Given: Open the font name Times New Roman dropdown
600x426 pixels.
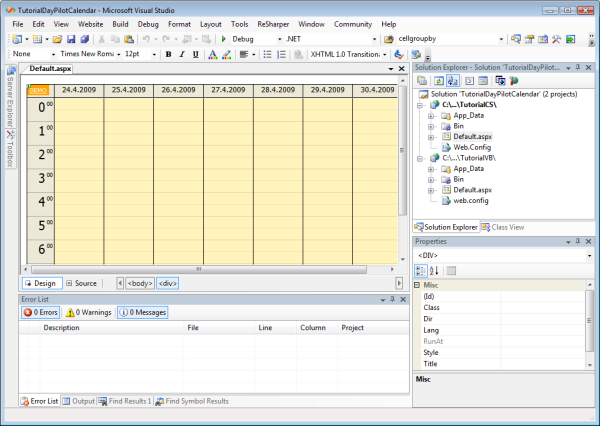Looking at the screenshot, I should tap(118, 54).
